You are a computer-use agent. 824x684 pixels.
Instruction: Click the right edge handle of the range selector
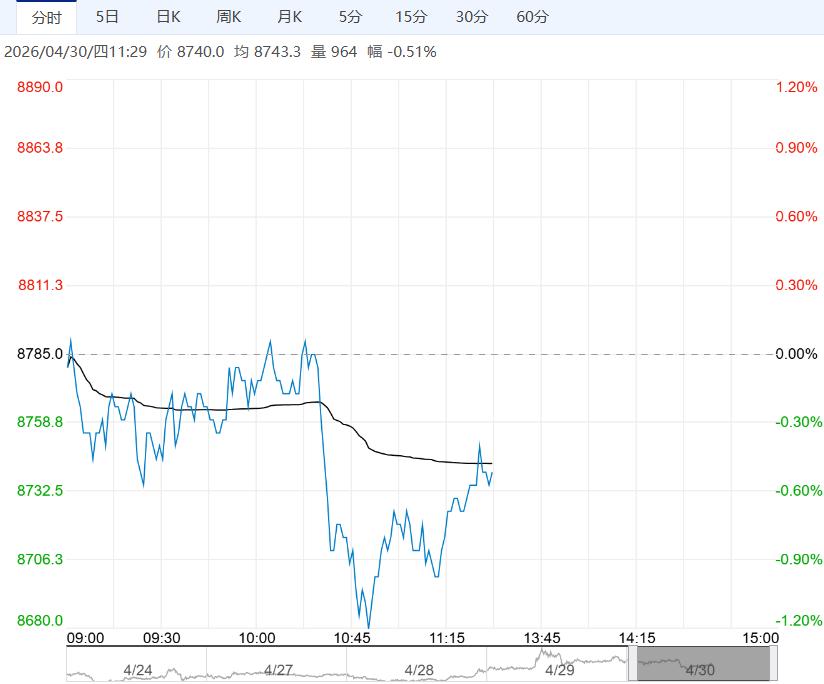pos(771,665)
